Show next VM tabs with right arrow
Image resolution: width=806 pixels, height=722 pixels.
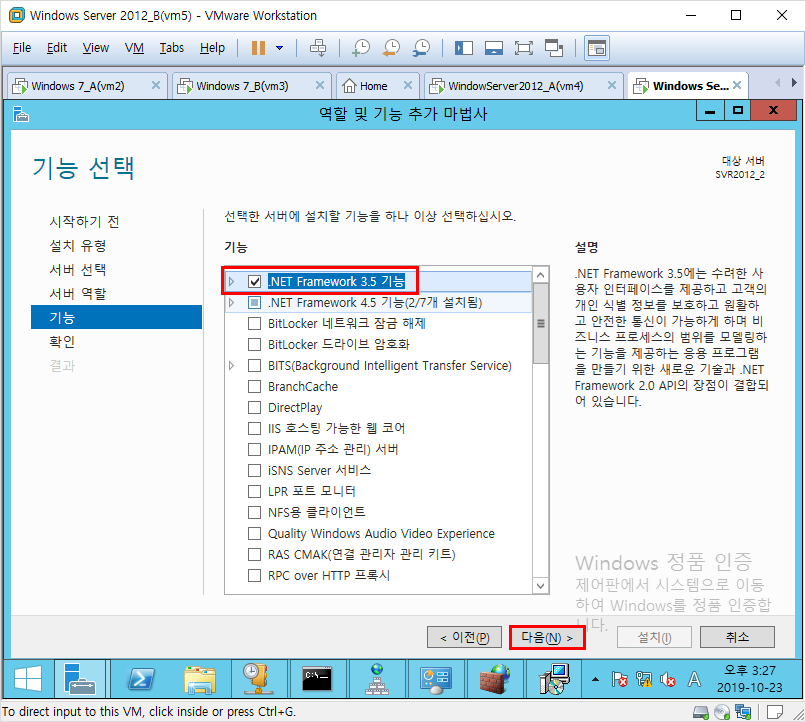click(x=794, y=83)
